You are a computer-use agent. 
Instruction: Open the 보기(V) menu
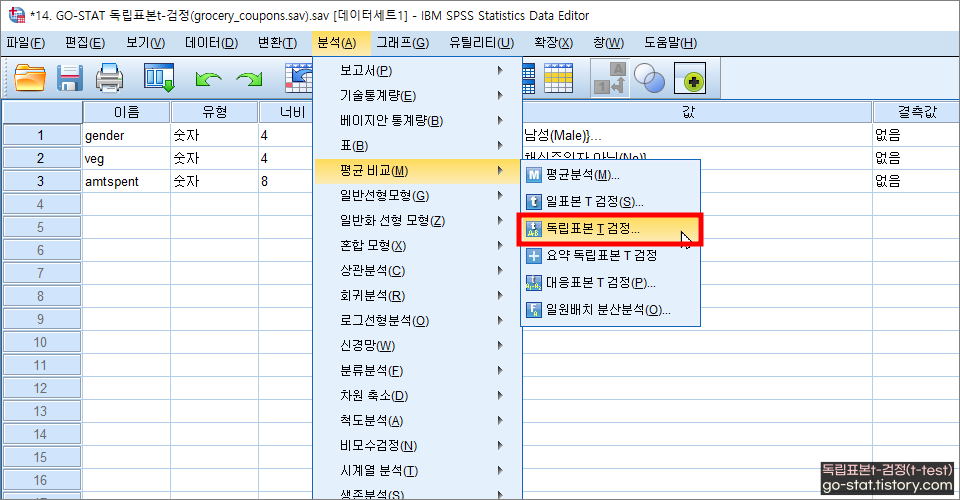(x=146, y=43)
